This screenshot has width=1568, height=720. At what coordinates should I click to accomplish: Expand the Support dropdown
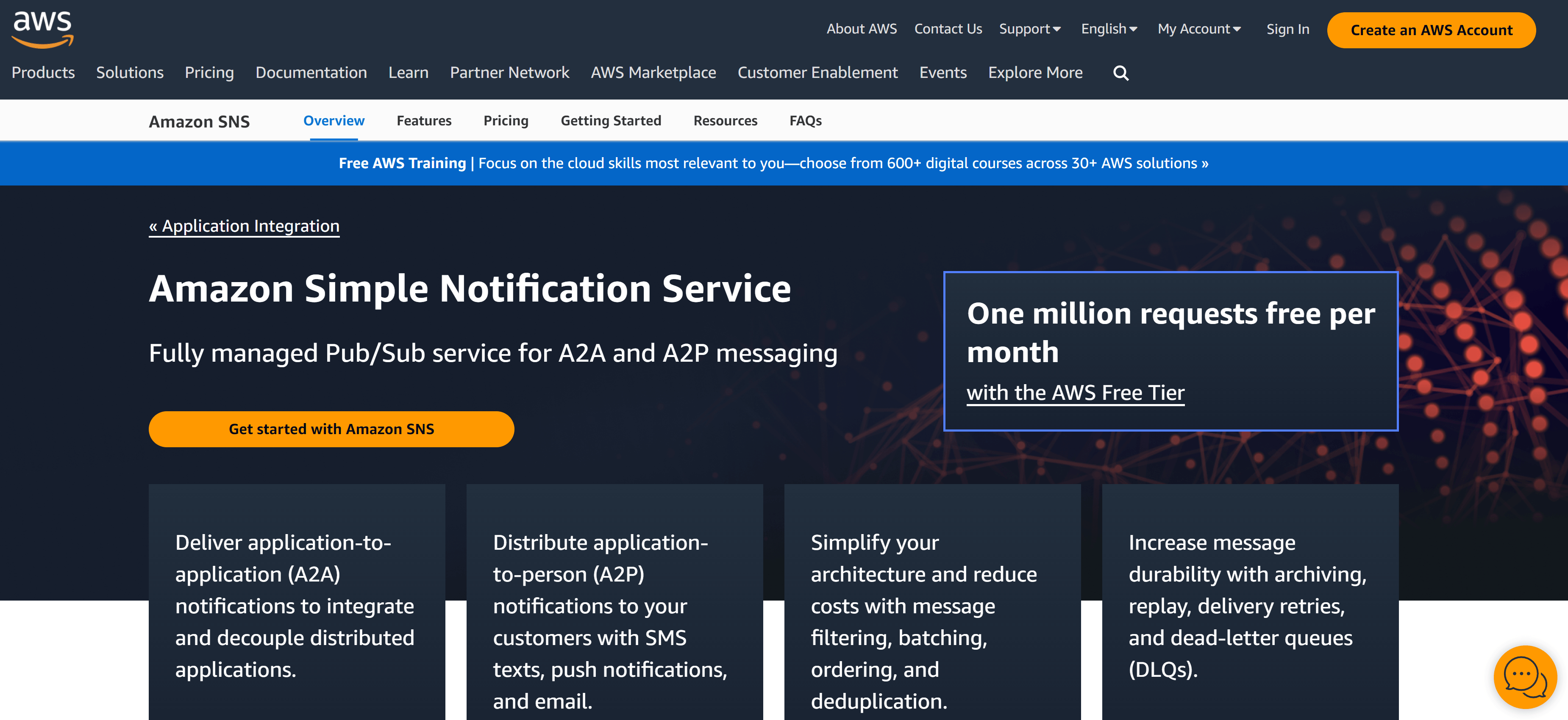[1029, 29]
